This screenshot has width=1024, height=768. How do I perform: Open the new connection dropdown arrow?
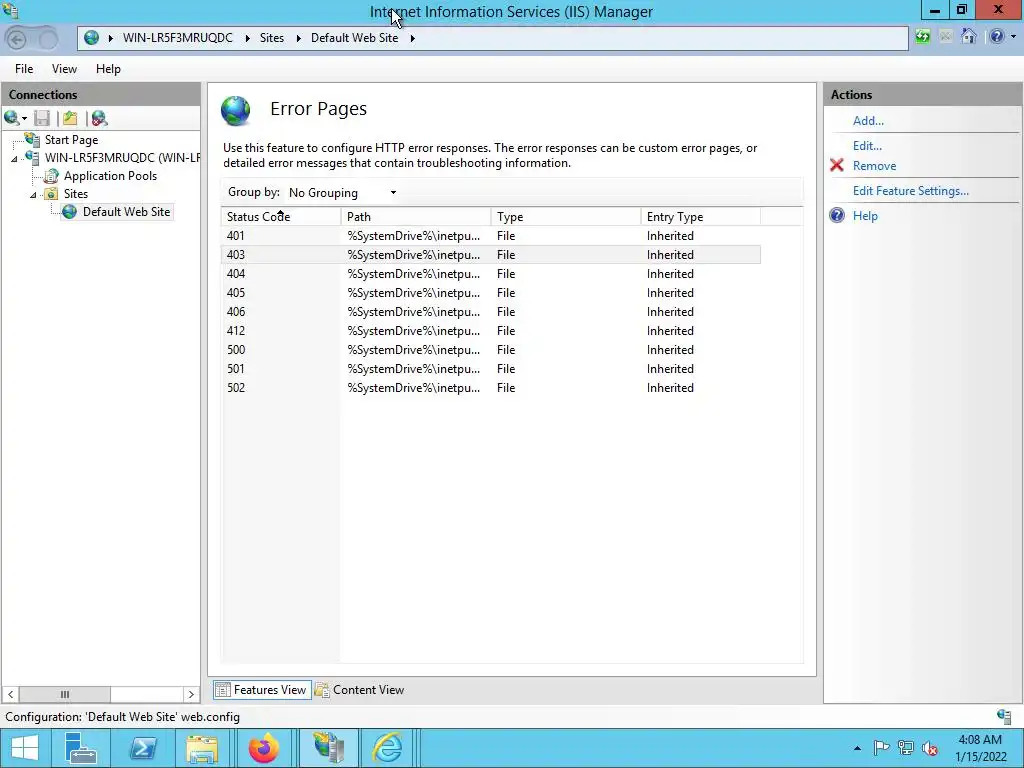pyautogui.click(x=24, y=119)
